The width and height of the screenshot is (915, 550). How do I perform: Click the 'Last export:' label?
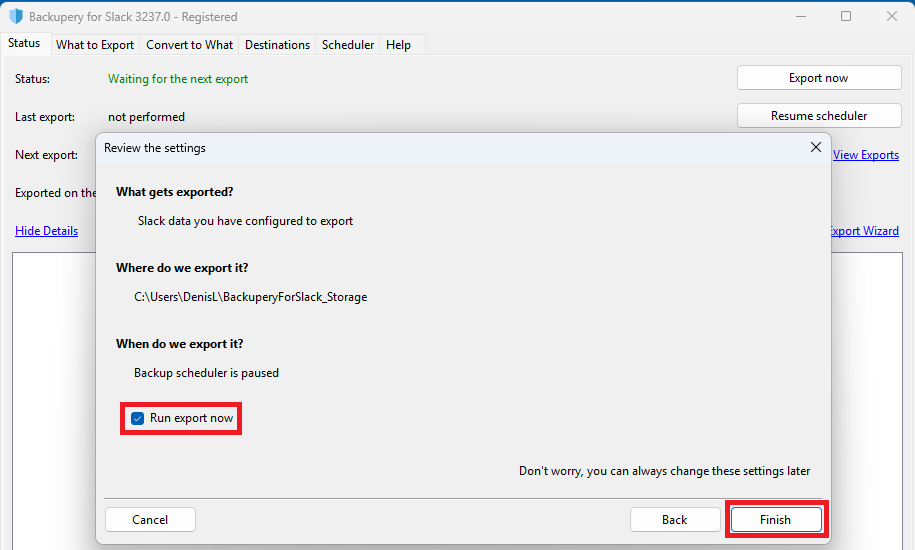[45, 117]
